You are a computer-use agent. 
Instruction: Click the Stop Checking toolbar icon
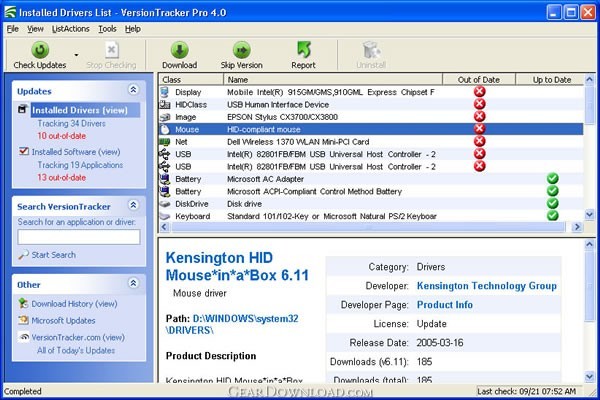pos(111,50)
